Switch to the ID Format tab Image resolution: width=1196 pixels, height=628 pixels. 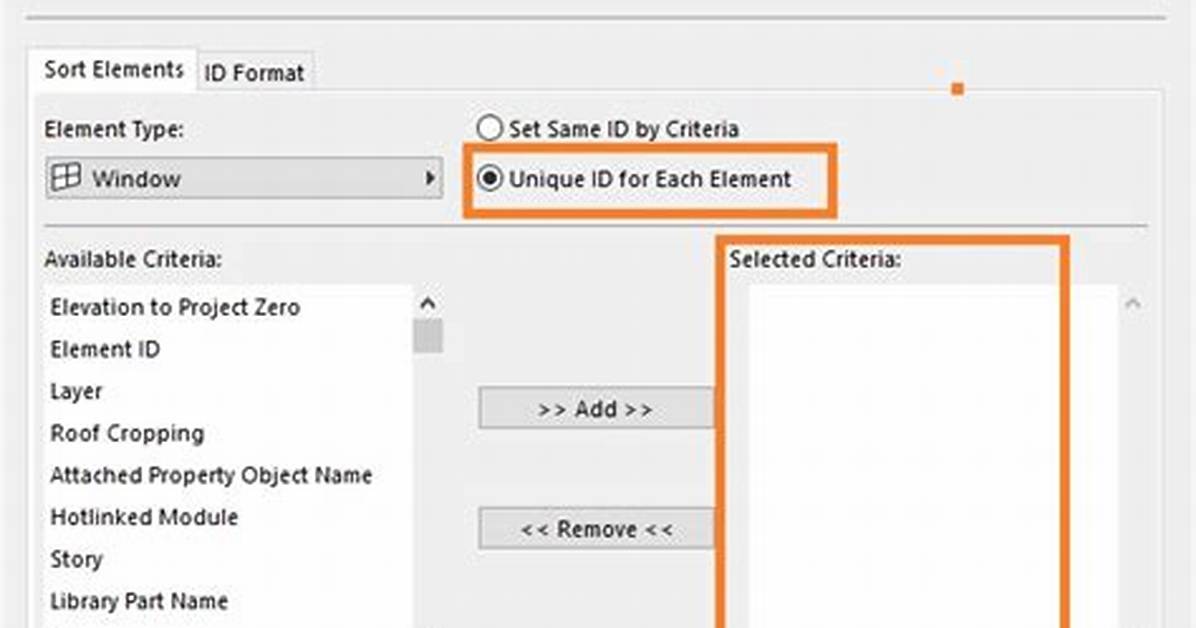coord(254,72)
